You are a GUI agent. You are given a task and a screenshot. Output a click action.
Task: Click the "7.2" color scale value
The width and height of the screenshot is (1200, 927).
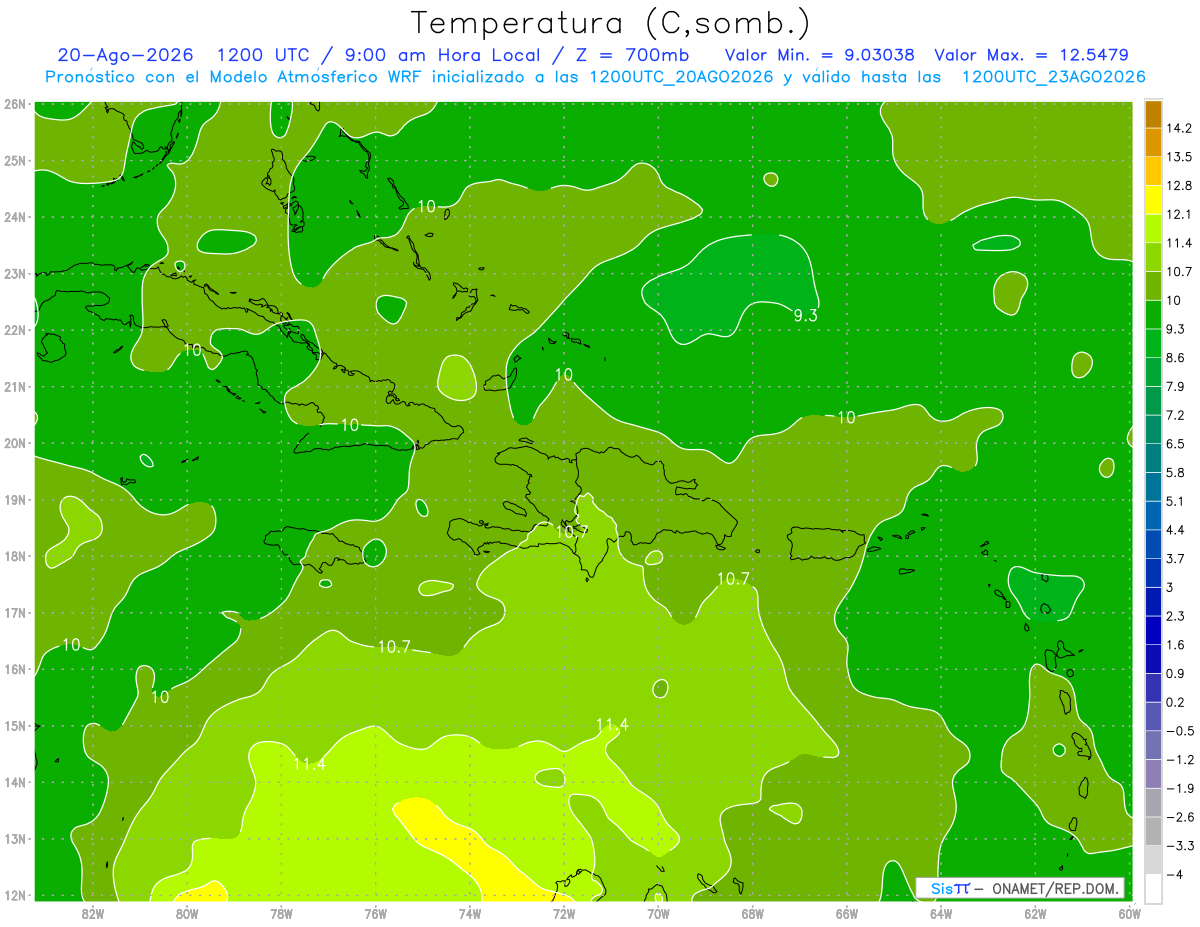coord(1175,415)
